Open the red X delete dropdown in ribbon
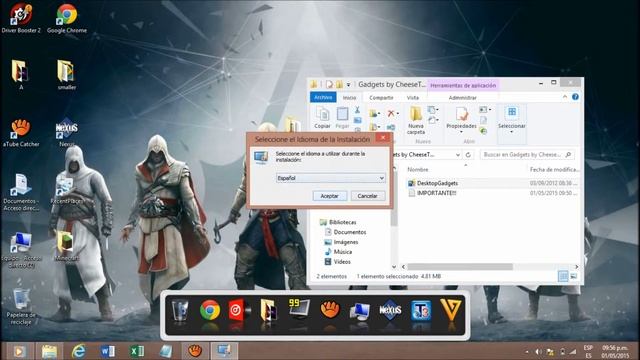 (398, 113)
